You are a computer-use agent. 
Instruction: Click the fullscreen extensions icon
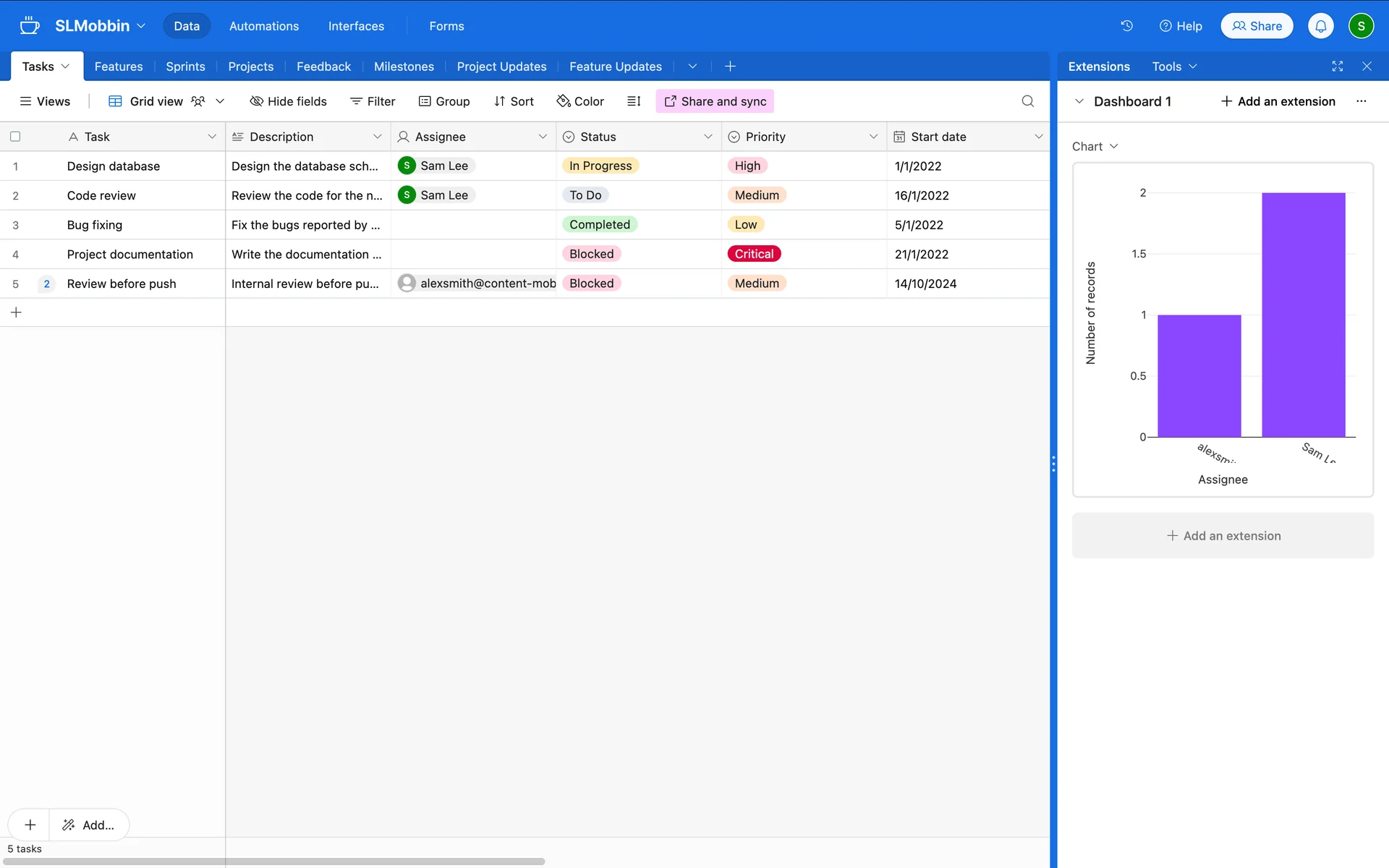coord(1337,66)
